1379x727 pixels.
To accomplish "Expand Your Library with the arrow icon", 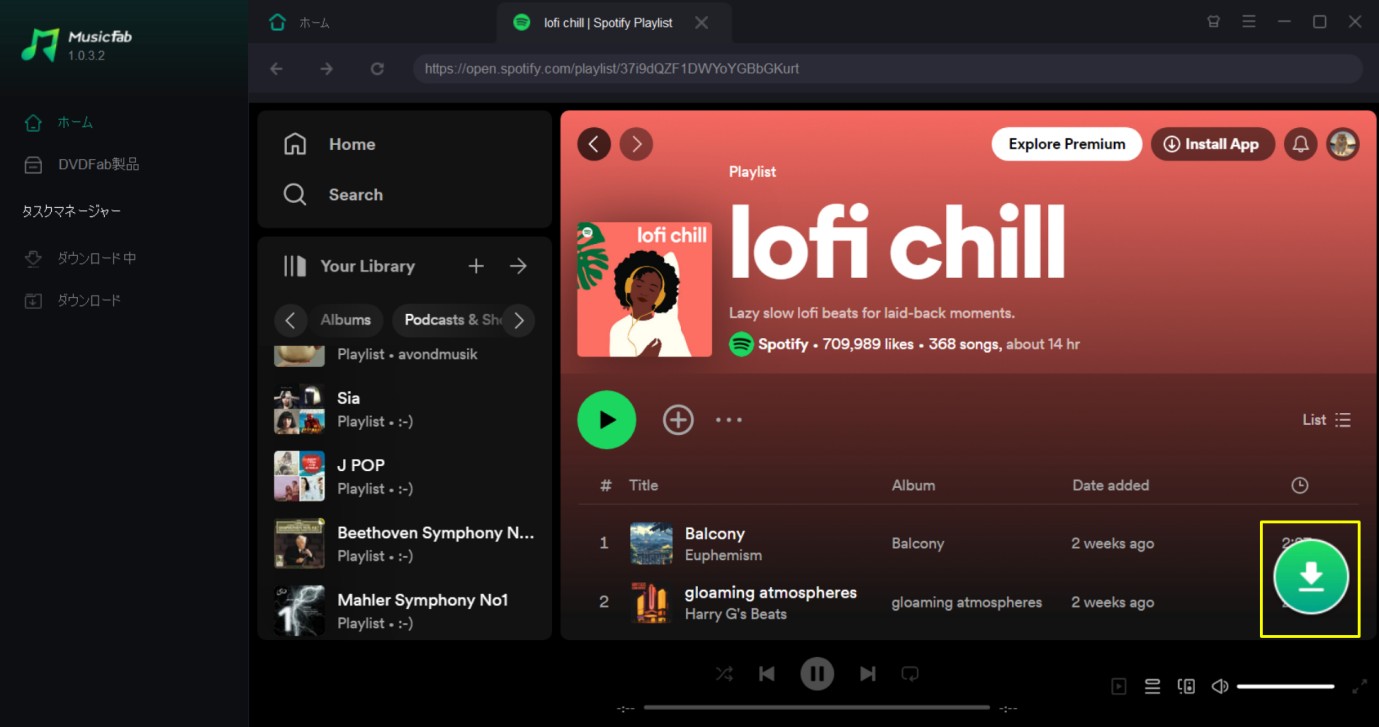I will [x=518, y=266].
